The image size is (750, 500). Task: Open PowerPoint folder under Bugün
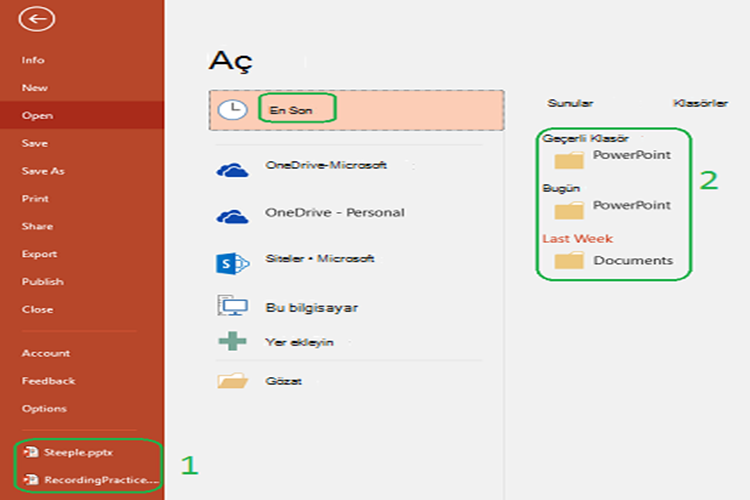tap(632, 205)
